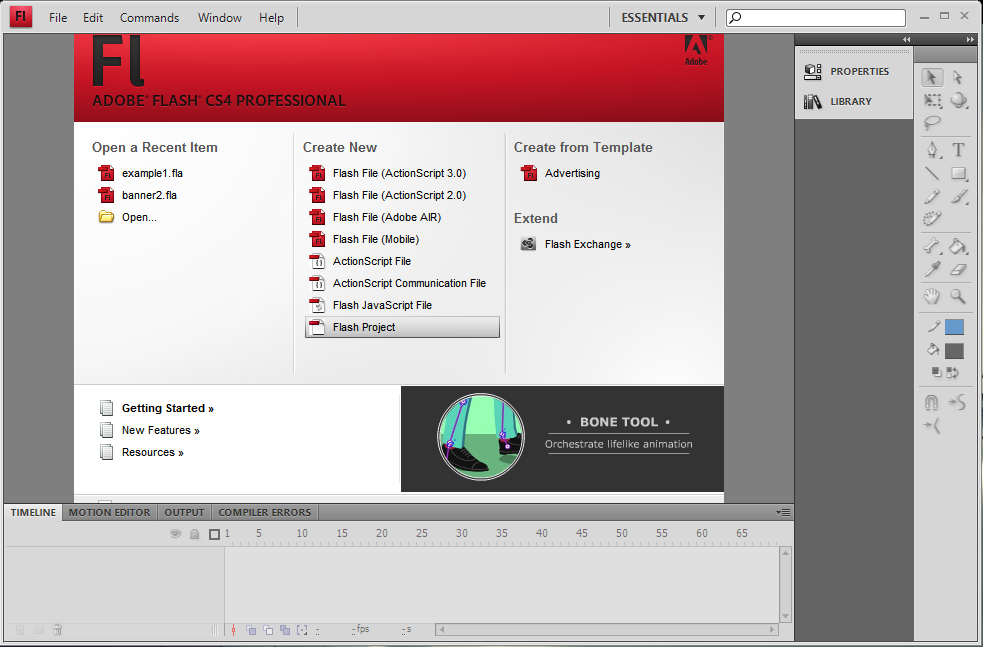
Task: Activate the Pen tool
Action: click(x=932, y=150)
